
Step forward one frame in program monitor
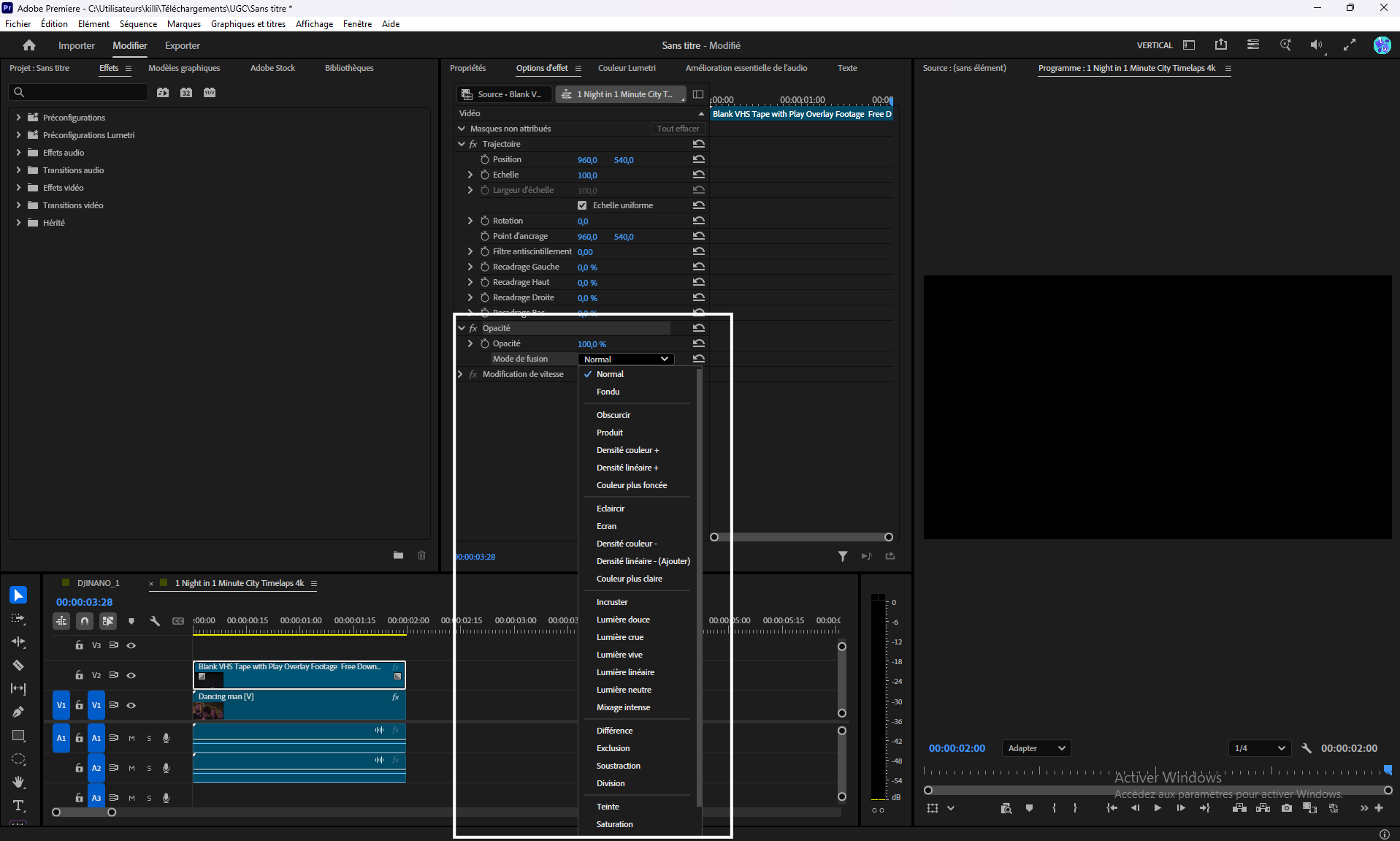tap(1181, 808)
